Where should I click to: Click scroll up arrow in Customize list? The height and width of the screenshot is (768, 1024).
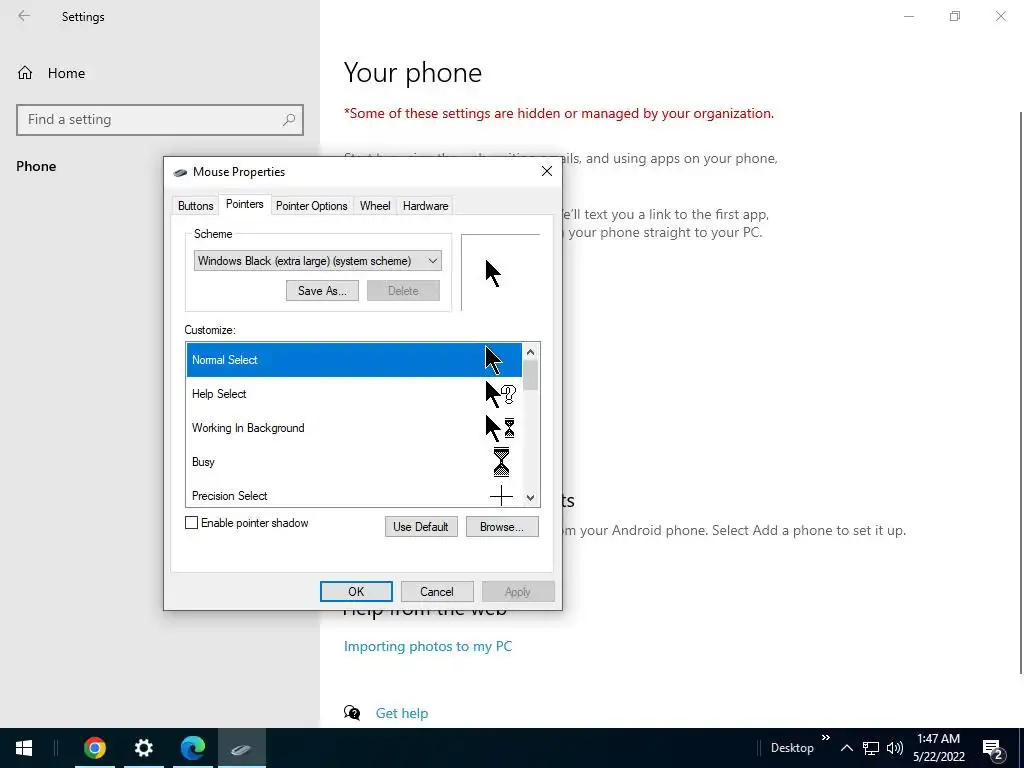click(530, 352)
